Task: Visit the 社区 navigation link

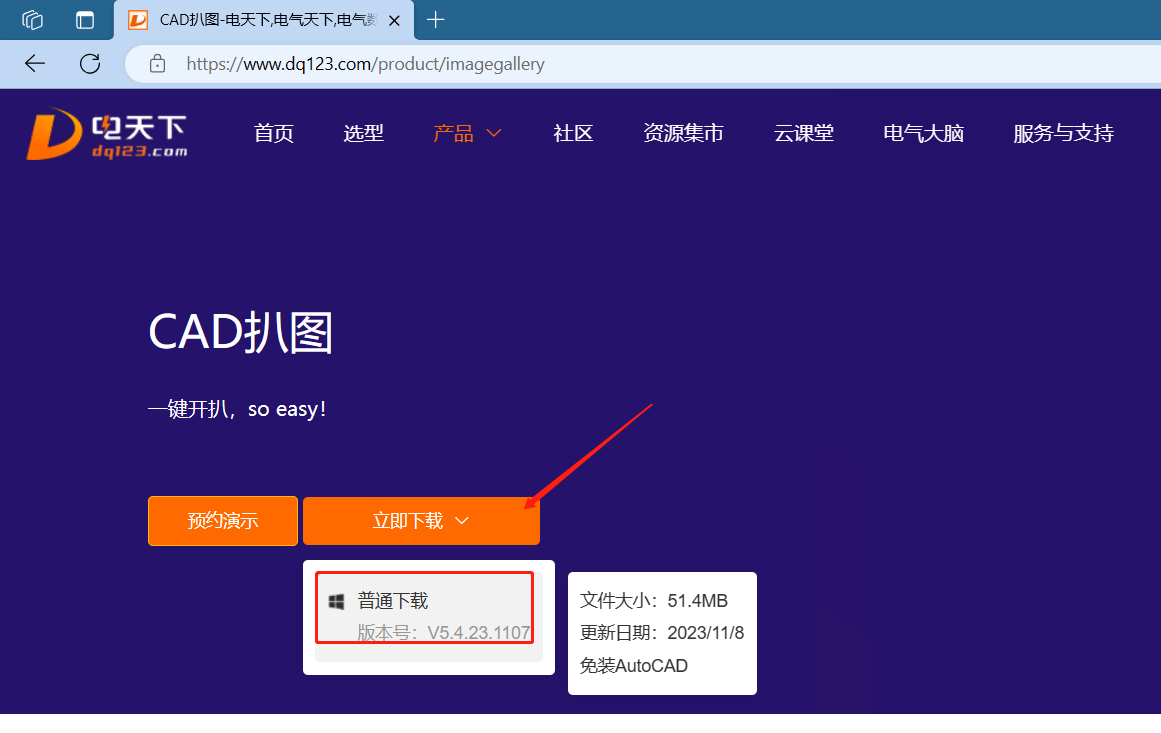Action: [x=573, y=133]
